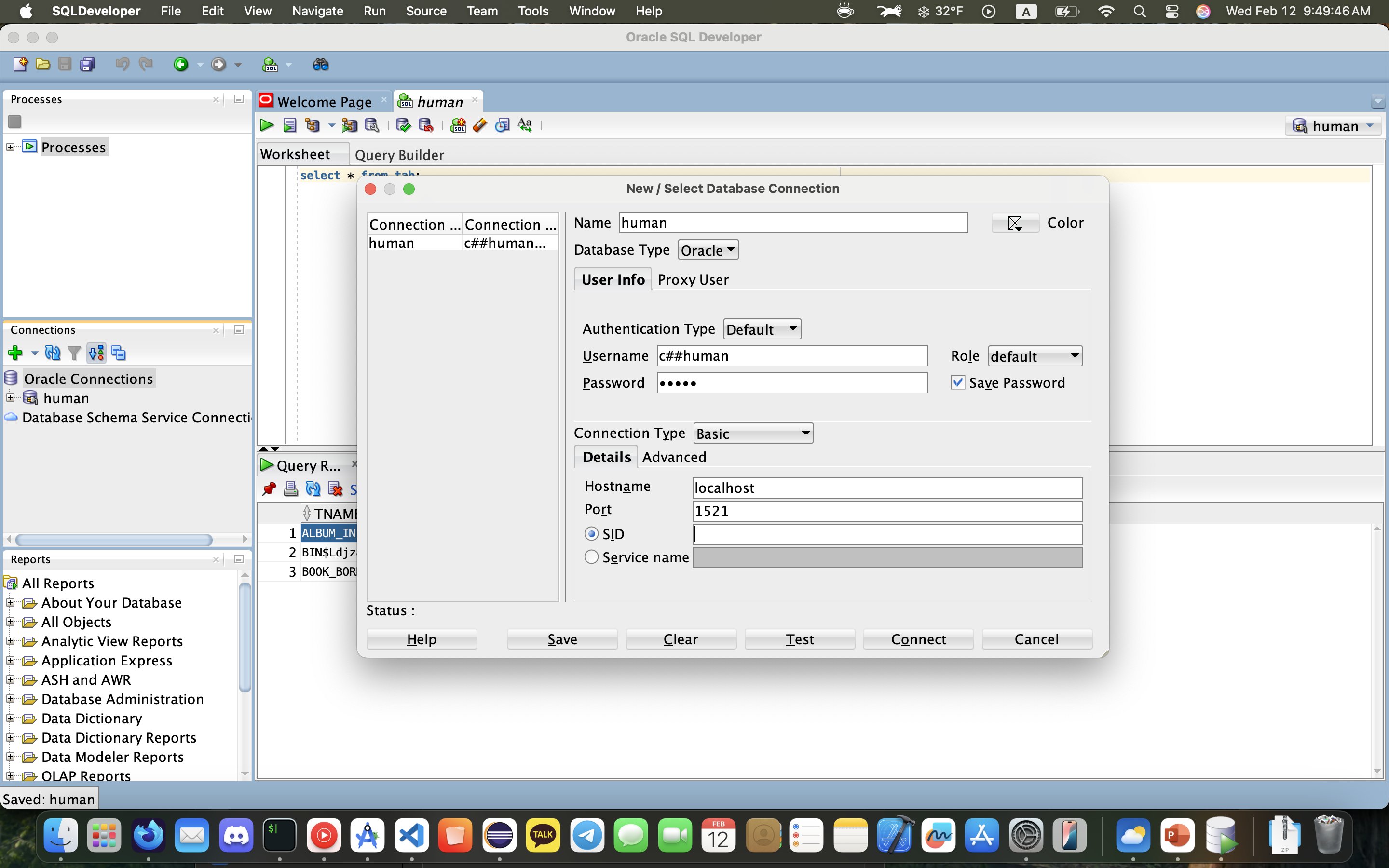Click into the connection Name field
The height and width of the screenshot is (868, 1389).
(x=793, y=223)
